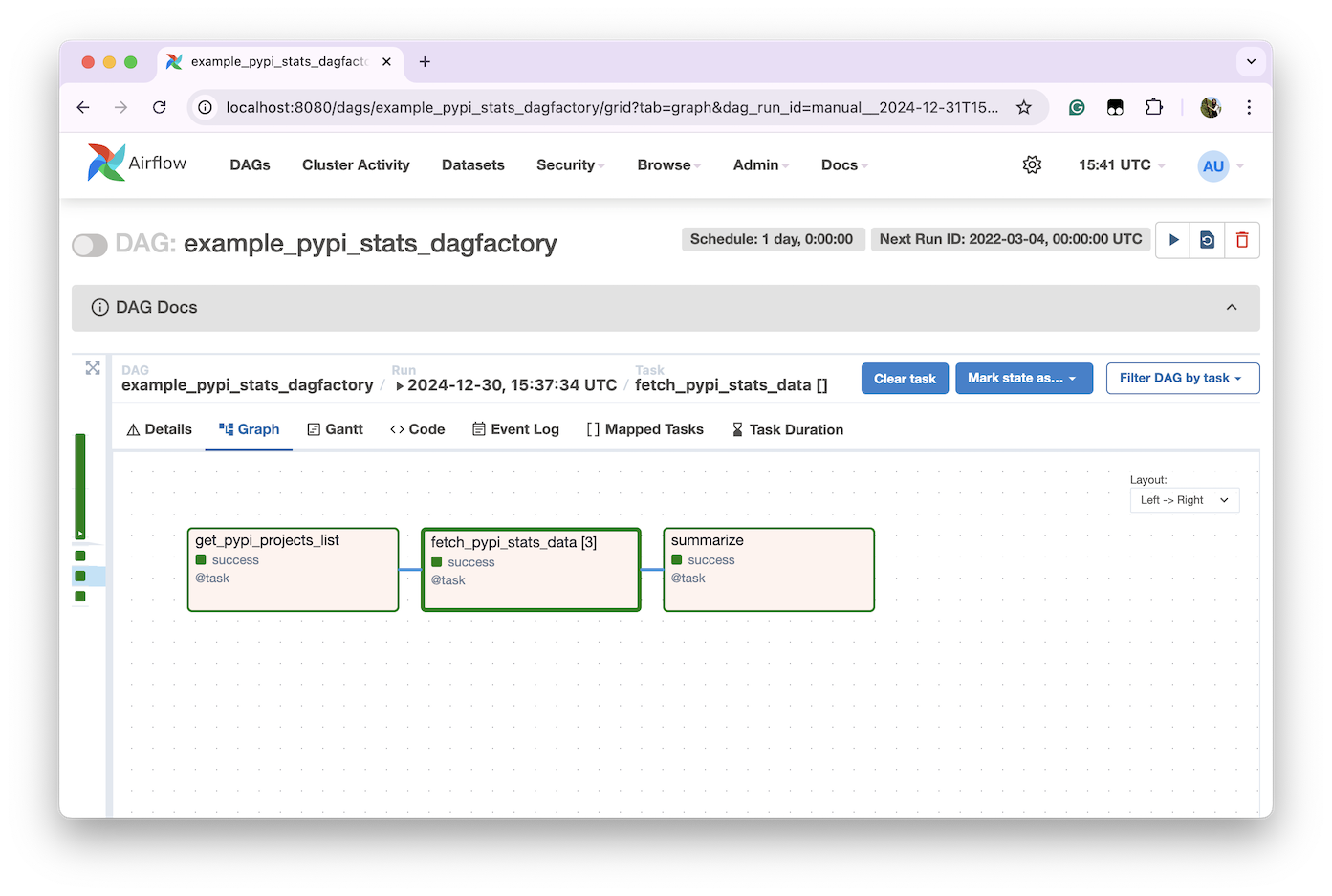Click the Clear task button

[x=905, y=379]
